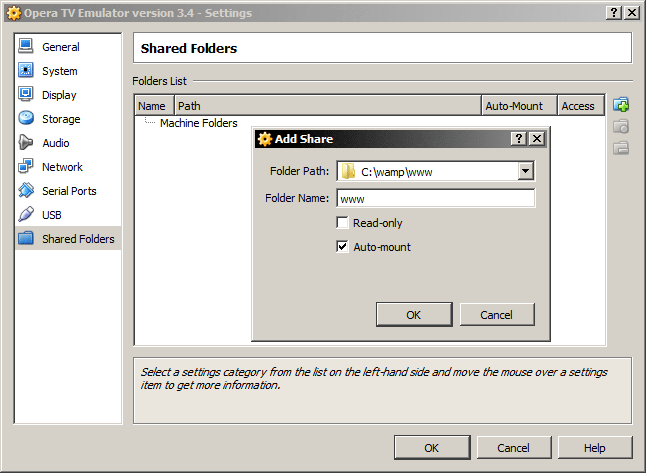Click OK in the Settings window
This screenshot has height=473, width=646.
tap(432, 447)
